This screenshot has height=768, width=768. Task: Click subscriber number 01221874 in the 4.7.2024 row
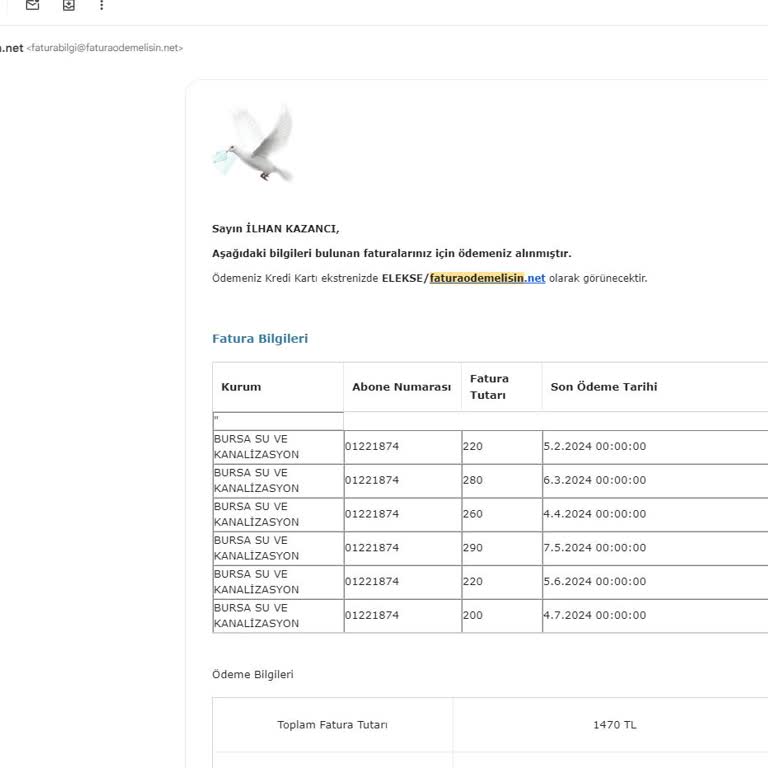(x=372, y=615)
